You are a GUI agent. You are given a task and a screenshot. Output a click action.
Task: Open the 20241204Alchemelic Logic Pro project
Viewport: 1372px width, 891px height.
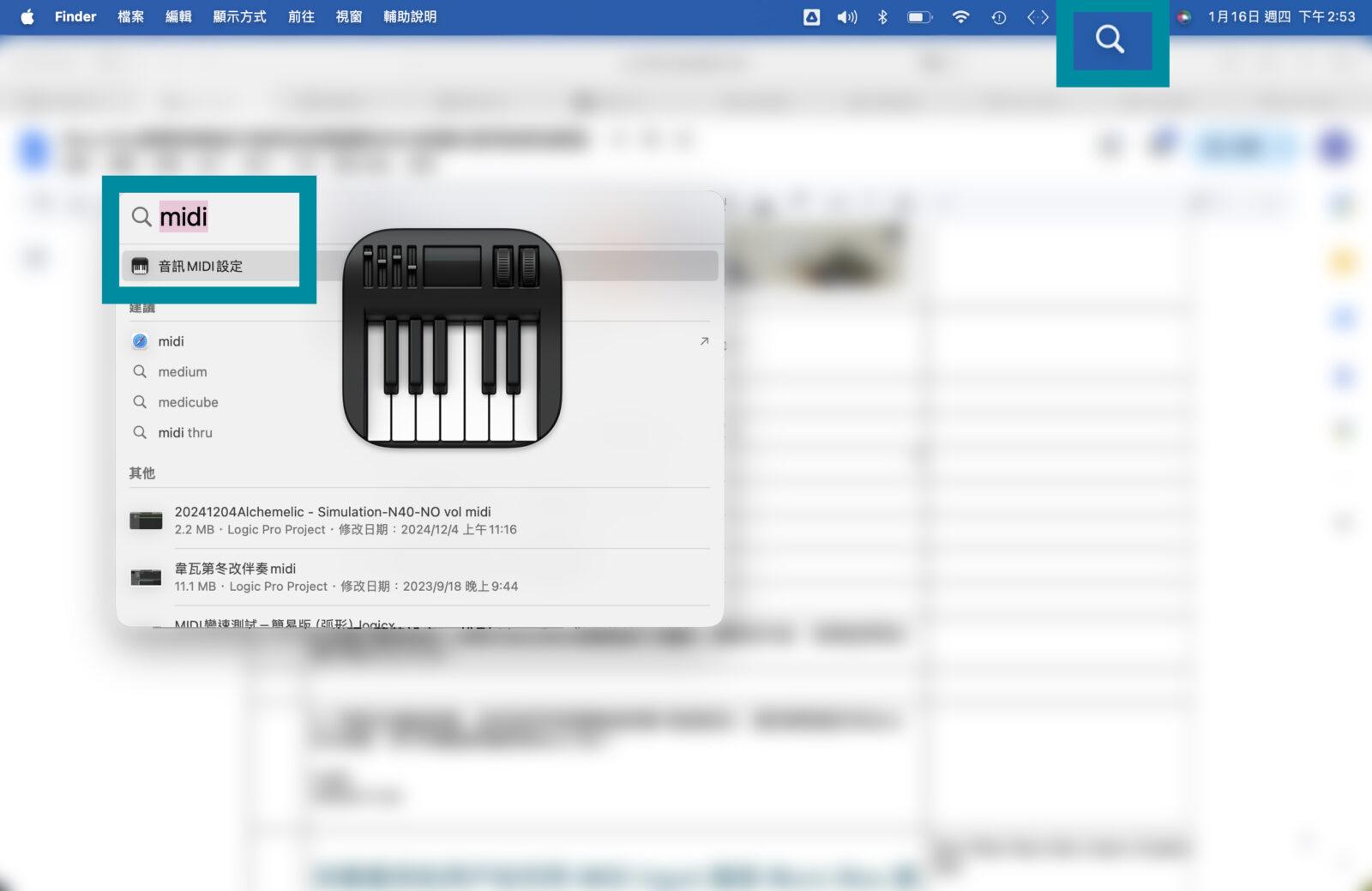pos(333,520)
